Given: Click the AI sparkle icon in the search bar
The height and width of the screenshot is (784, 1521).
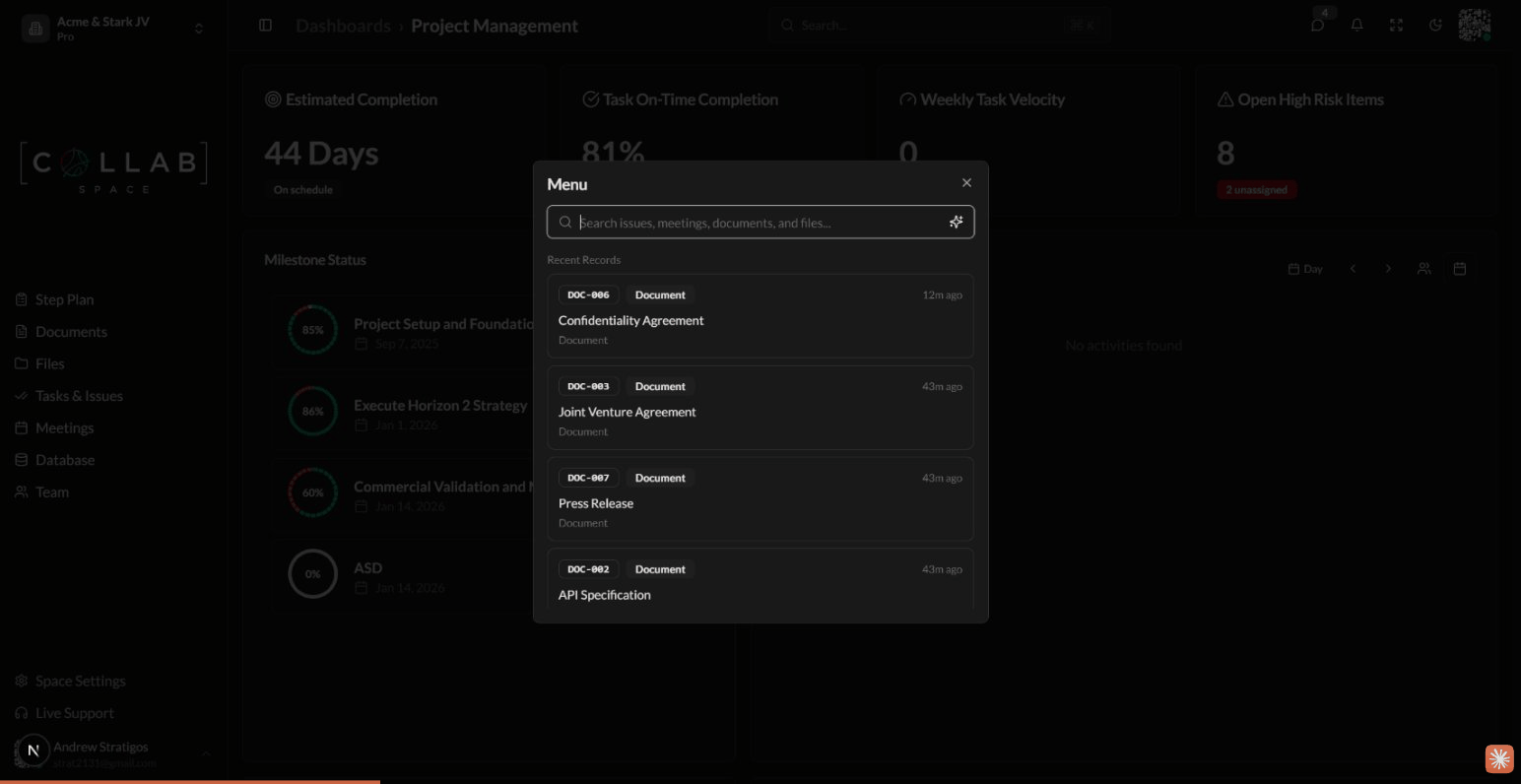Looking at the screenshot, I should pyautogui.click(x=955, y=222).
